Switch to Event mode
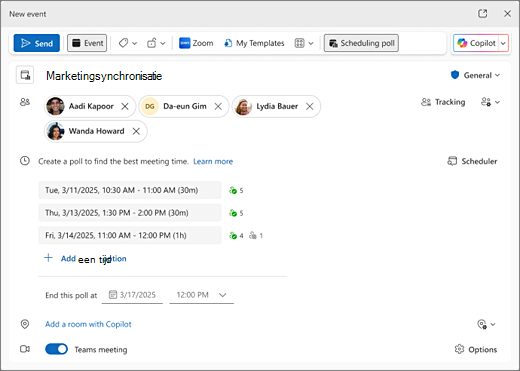Screen dimensions: 520x371 click(87, 43)
